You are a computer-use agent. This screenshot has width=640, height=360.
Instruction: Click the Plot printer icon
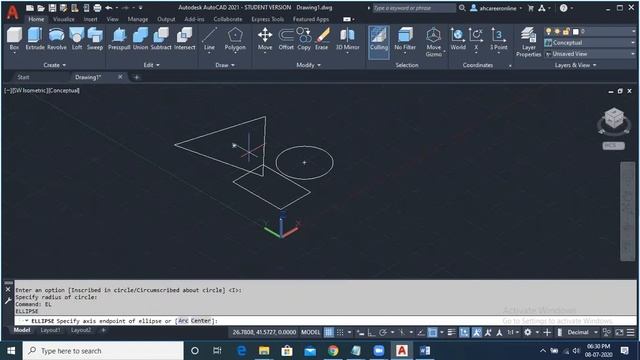point(97,8)
